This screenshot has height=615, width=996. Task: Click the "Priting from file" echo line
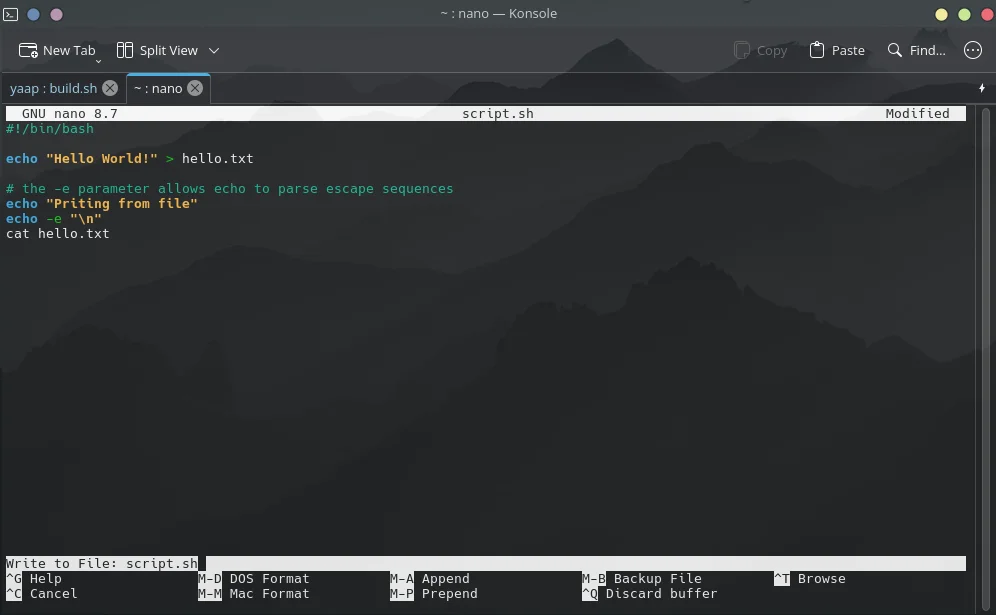(102, 204)
